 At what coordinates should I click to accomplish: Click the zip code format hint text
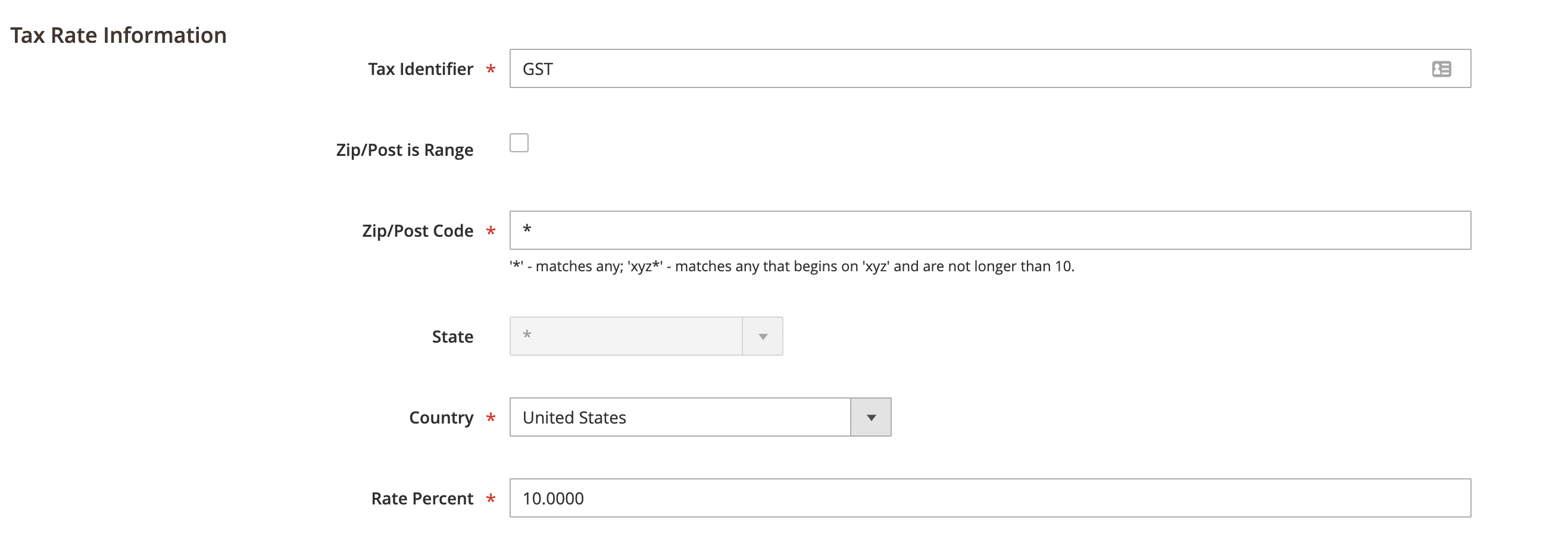coord(791,266)
